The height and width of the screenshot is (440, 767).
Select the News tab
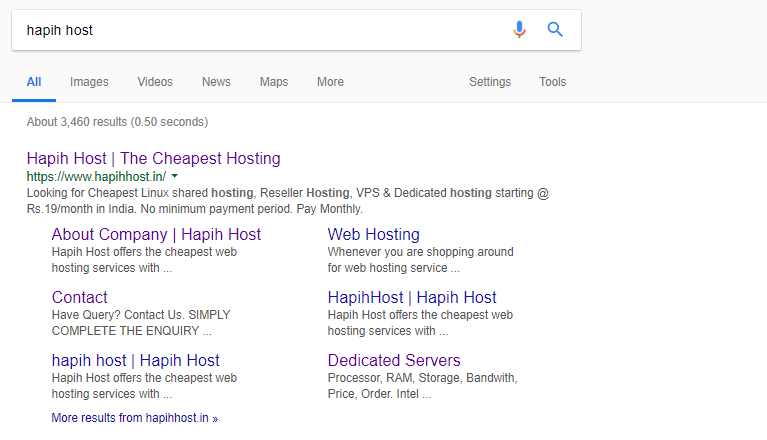[216, 82]
